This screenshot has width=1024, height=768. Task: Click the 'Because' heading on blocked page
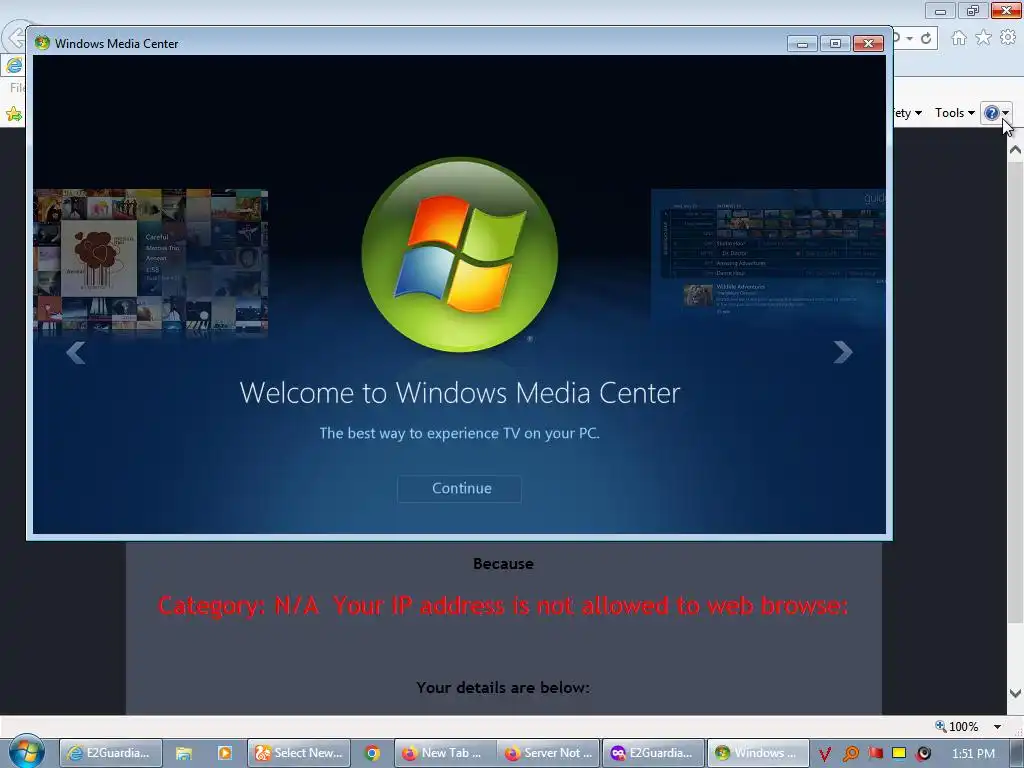tap(503, 564)
